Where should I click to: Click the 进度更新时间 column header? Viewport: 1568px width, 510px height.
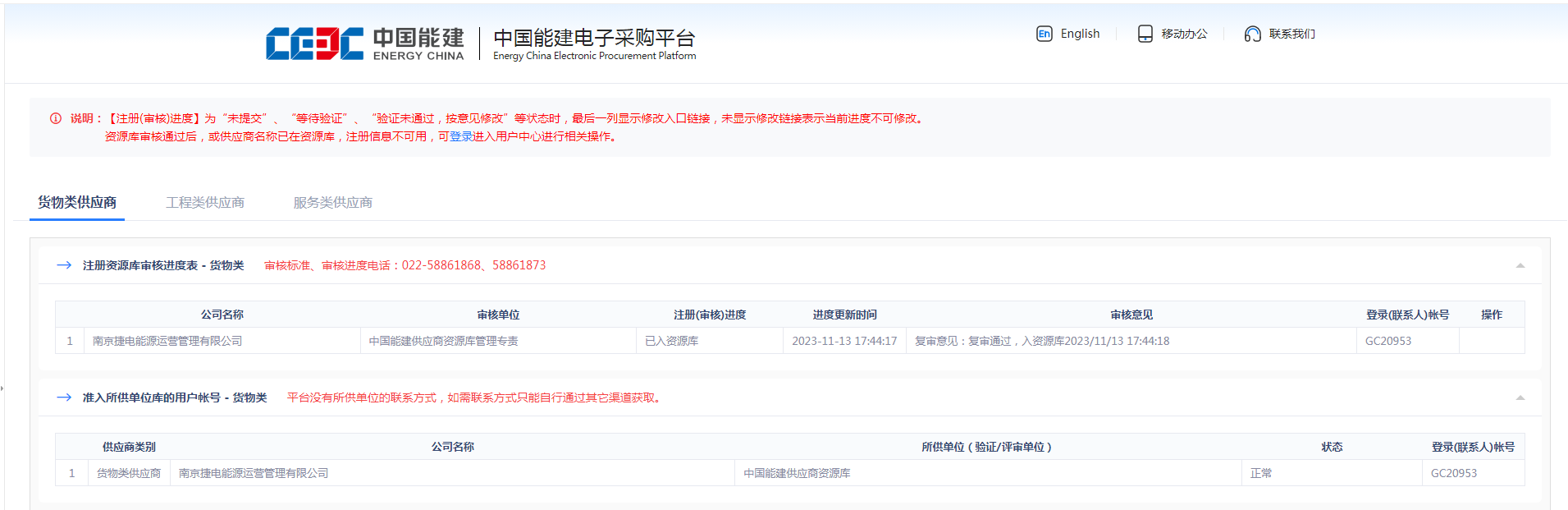click(x=844, y=315)
